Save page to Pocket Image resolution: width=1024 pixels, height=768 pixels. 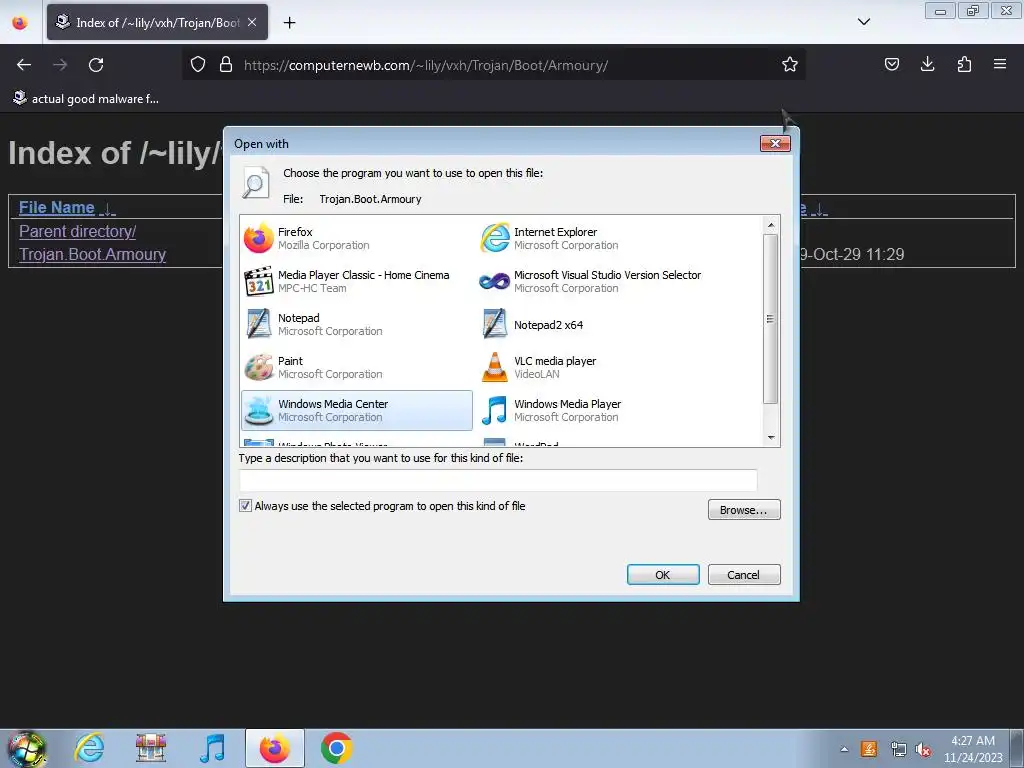891,65
